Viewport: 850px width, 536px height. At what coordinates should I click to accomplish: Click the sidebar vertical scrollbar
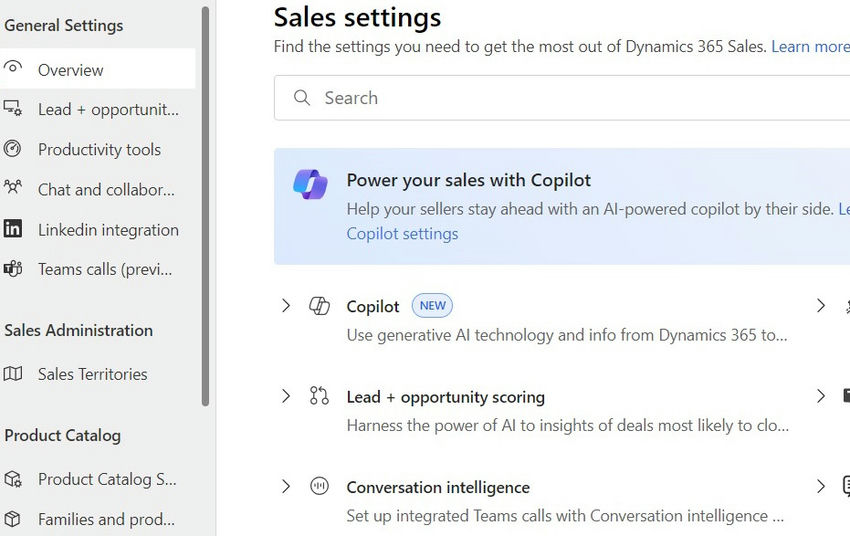pos(205,206)
